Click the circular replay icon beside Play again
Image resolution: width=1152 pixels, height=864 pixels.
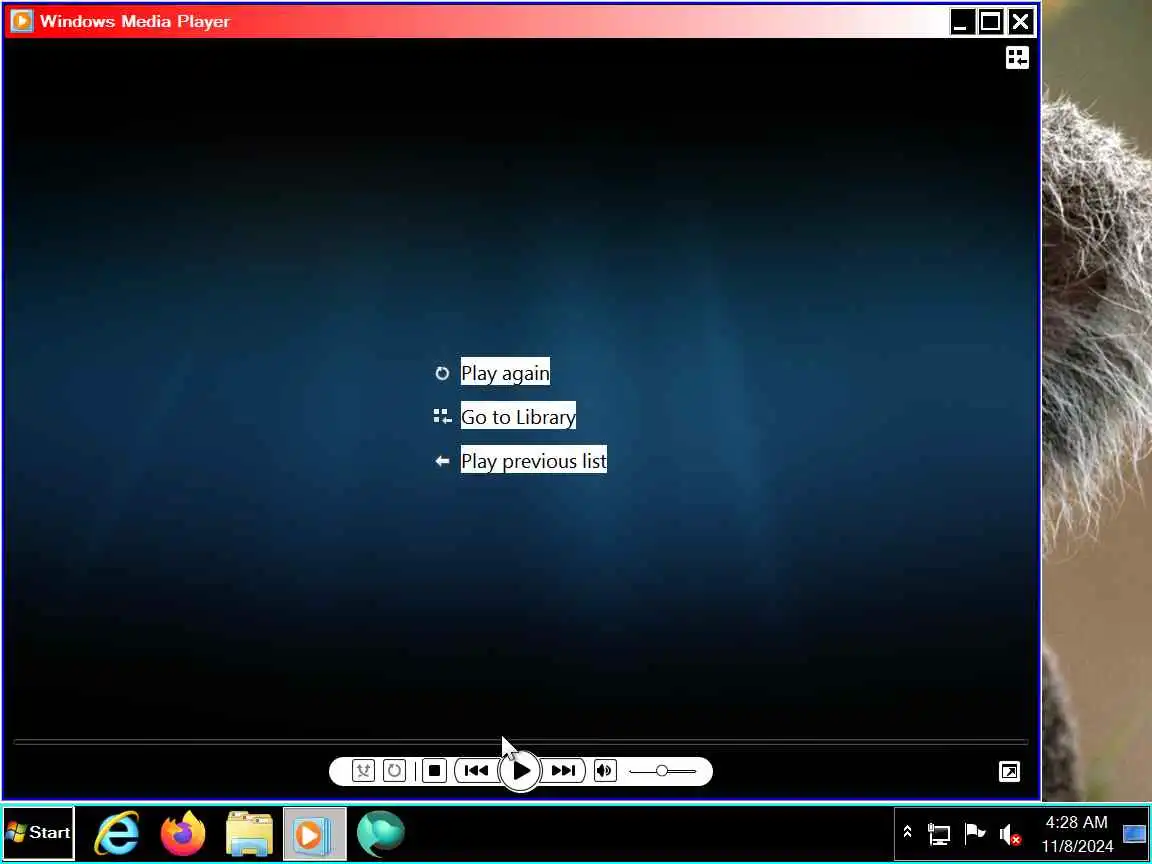pos(442,373)
